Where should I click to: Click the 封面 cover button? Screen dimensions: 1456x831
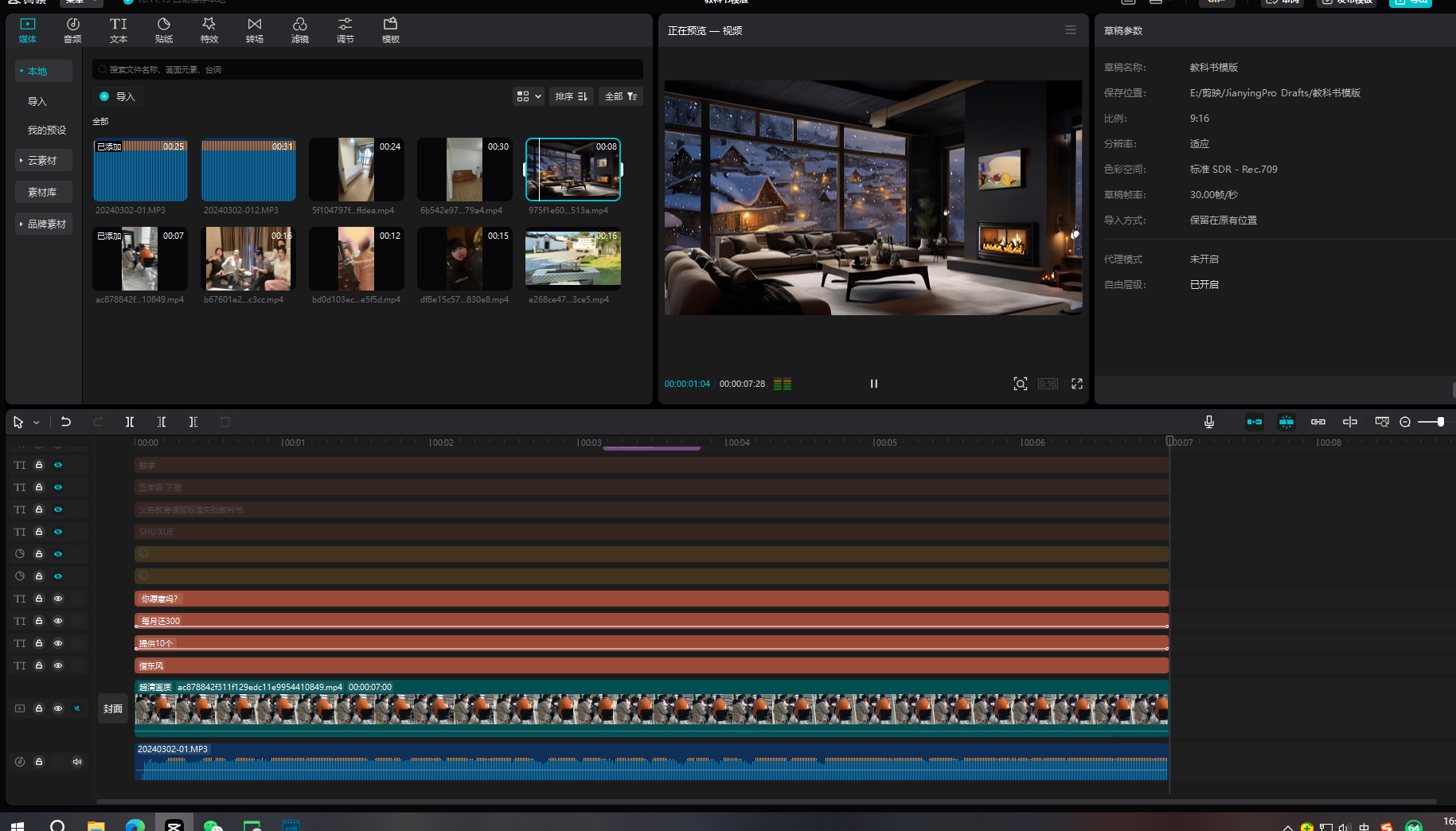tap(113, 708)
